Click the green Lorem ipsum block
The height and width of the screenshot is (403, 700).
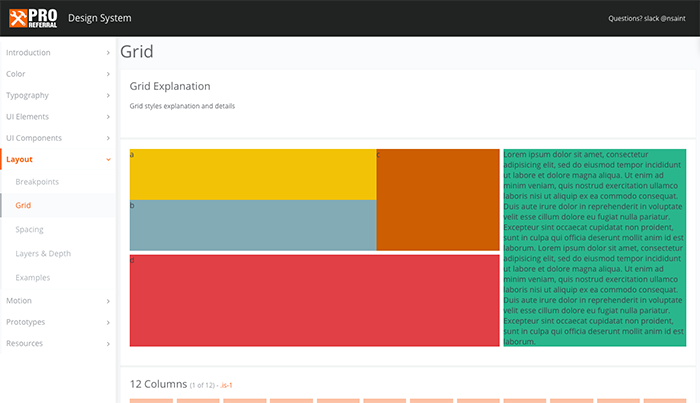595,248
